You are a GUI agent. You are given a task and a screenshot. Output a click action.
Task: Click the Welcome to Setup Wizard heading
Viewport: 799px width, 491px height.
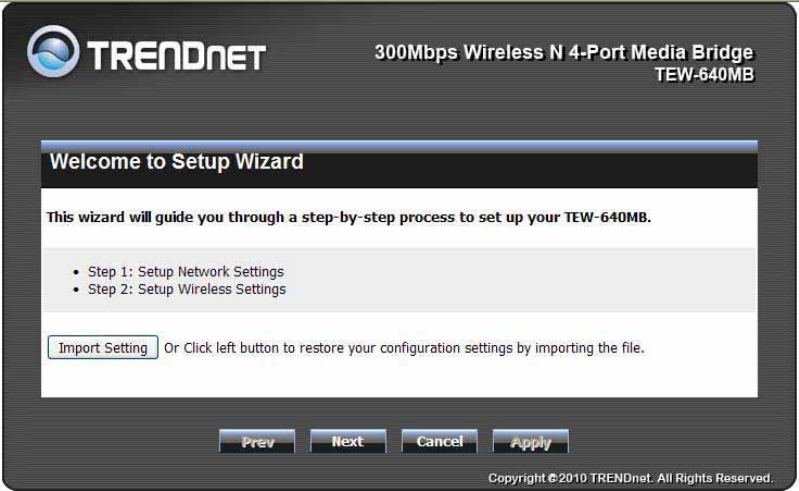pos(176,162)
